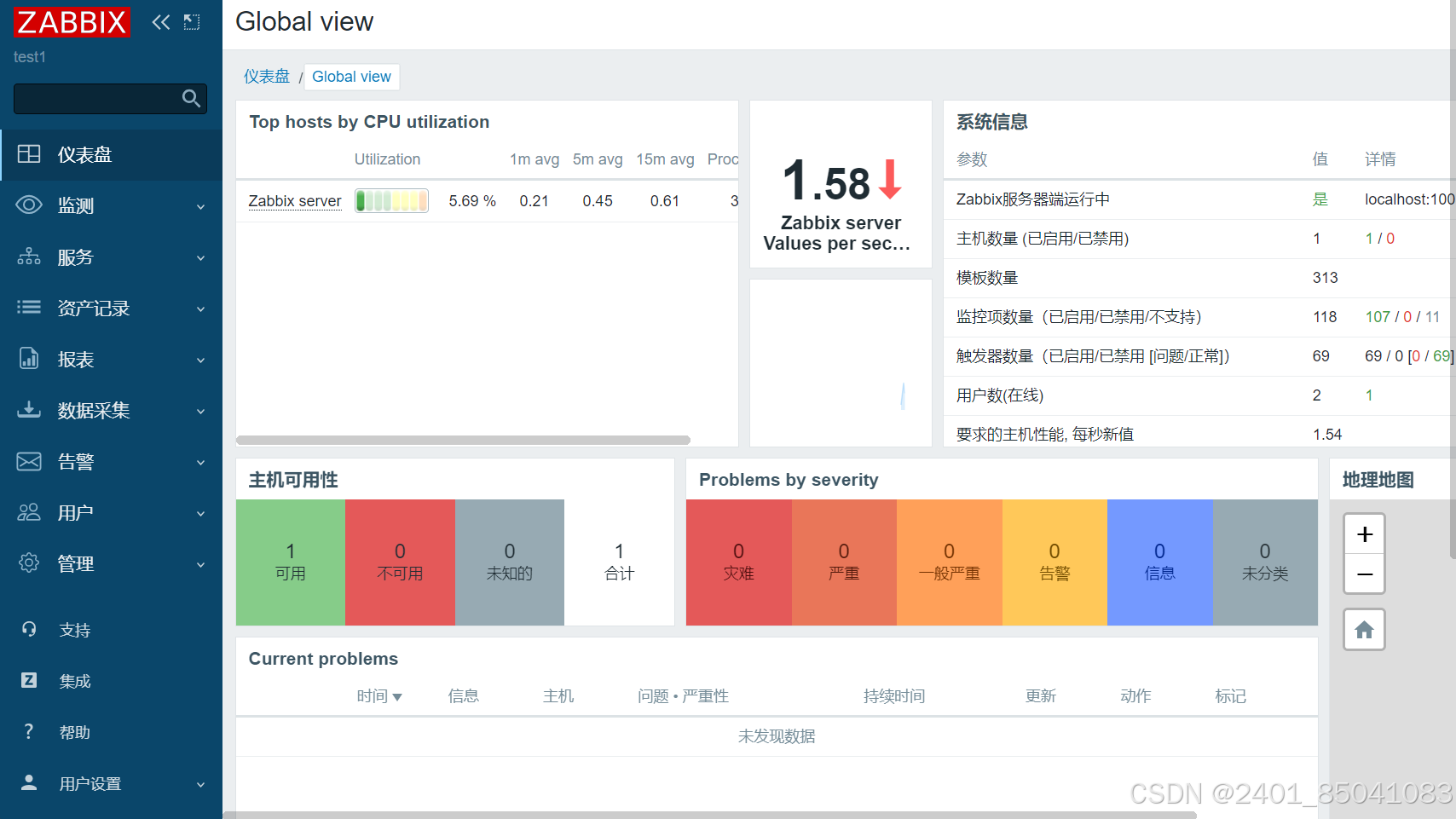The height and width of the screenshot is (819, 1456).
Task: Open the 支持 menu label
Action: coord(75,630)
